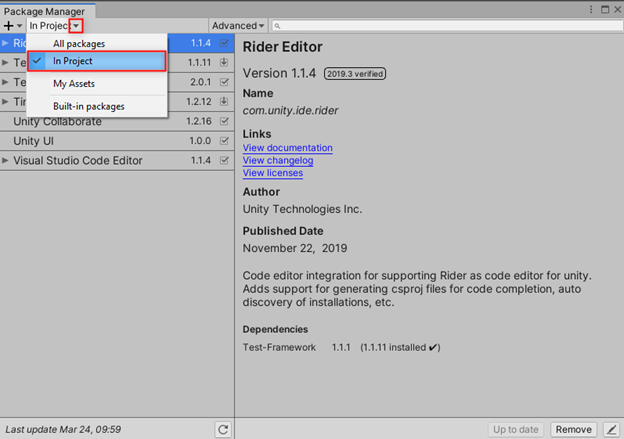Image resolution: width=624 pixels, height=439 pixels.
Task: Click the Version 1.1.4 label in details
Action: point(279,73)
